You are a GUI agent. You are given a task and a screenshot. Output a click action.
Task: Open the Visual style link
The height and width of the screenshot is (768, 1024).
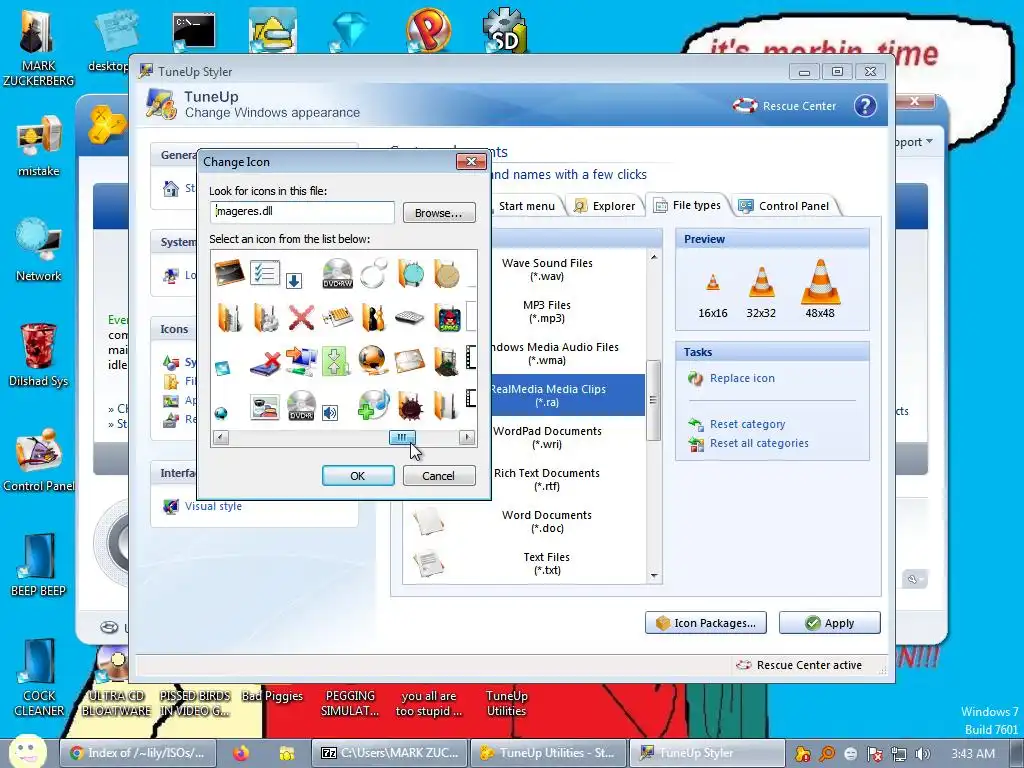coord(213,506)
